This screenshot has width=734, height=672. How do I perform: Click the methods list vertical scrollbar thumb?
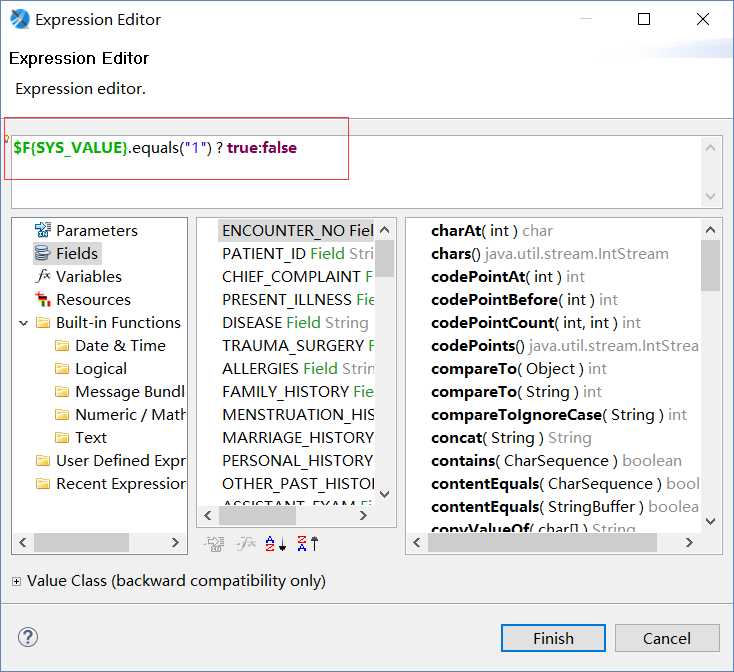[710, 265]
